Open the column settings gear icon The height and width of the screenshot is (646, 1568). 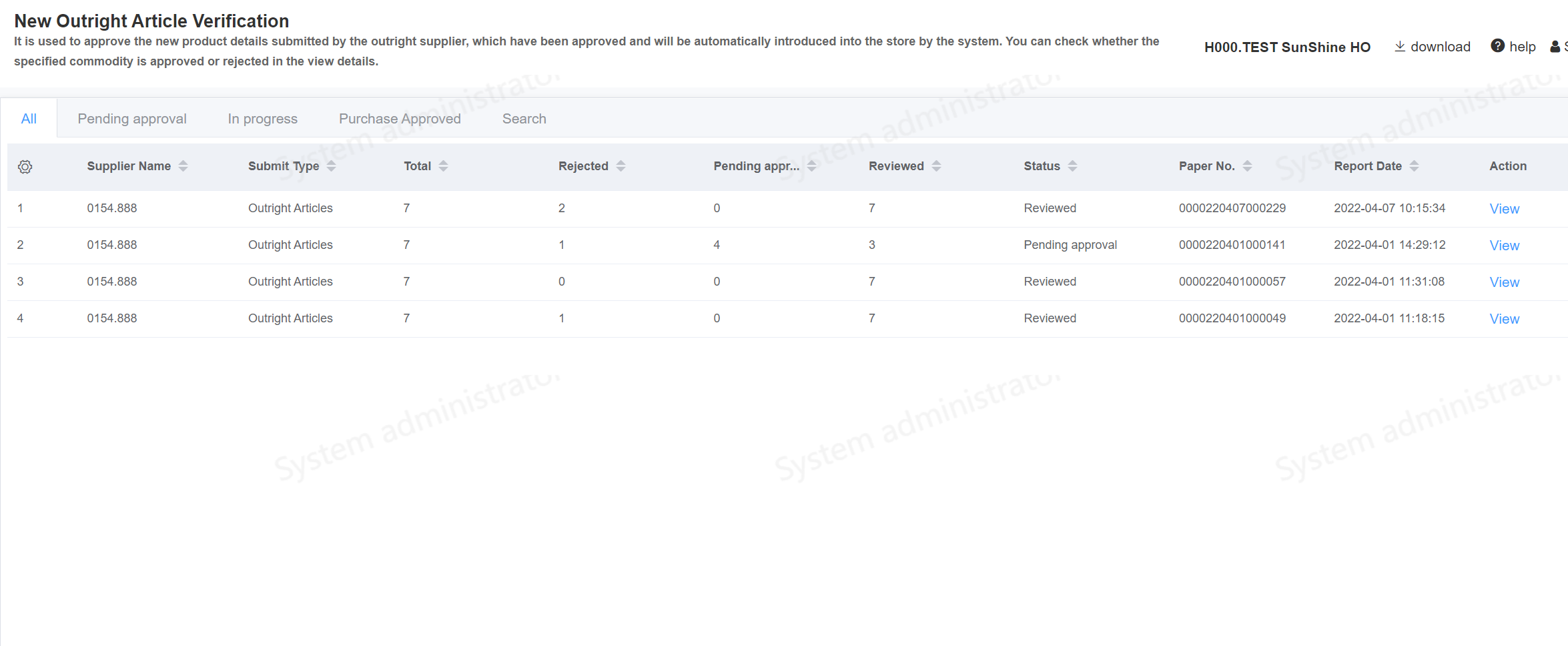[x=25, y=167]
